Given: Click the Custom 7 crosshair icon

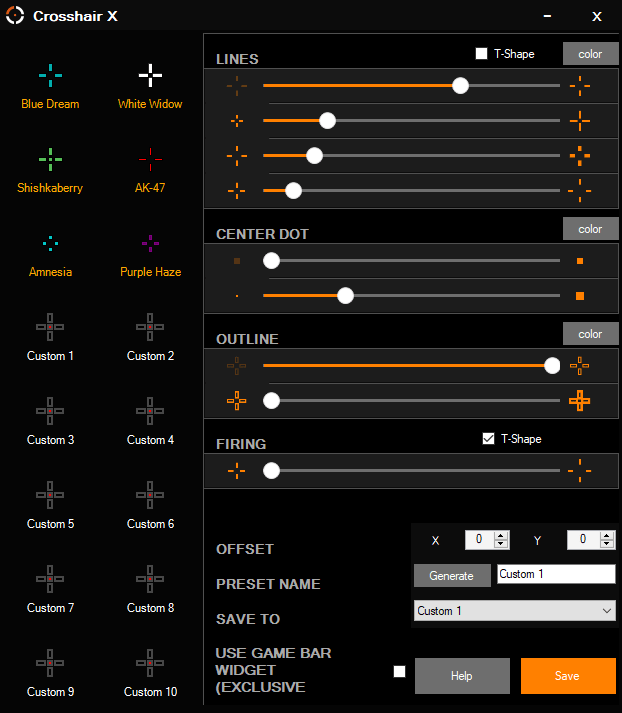Looking at the screenshot, I should click(50, 579).
